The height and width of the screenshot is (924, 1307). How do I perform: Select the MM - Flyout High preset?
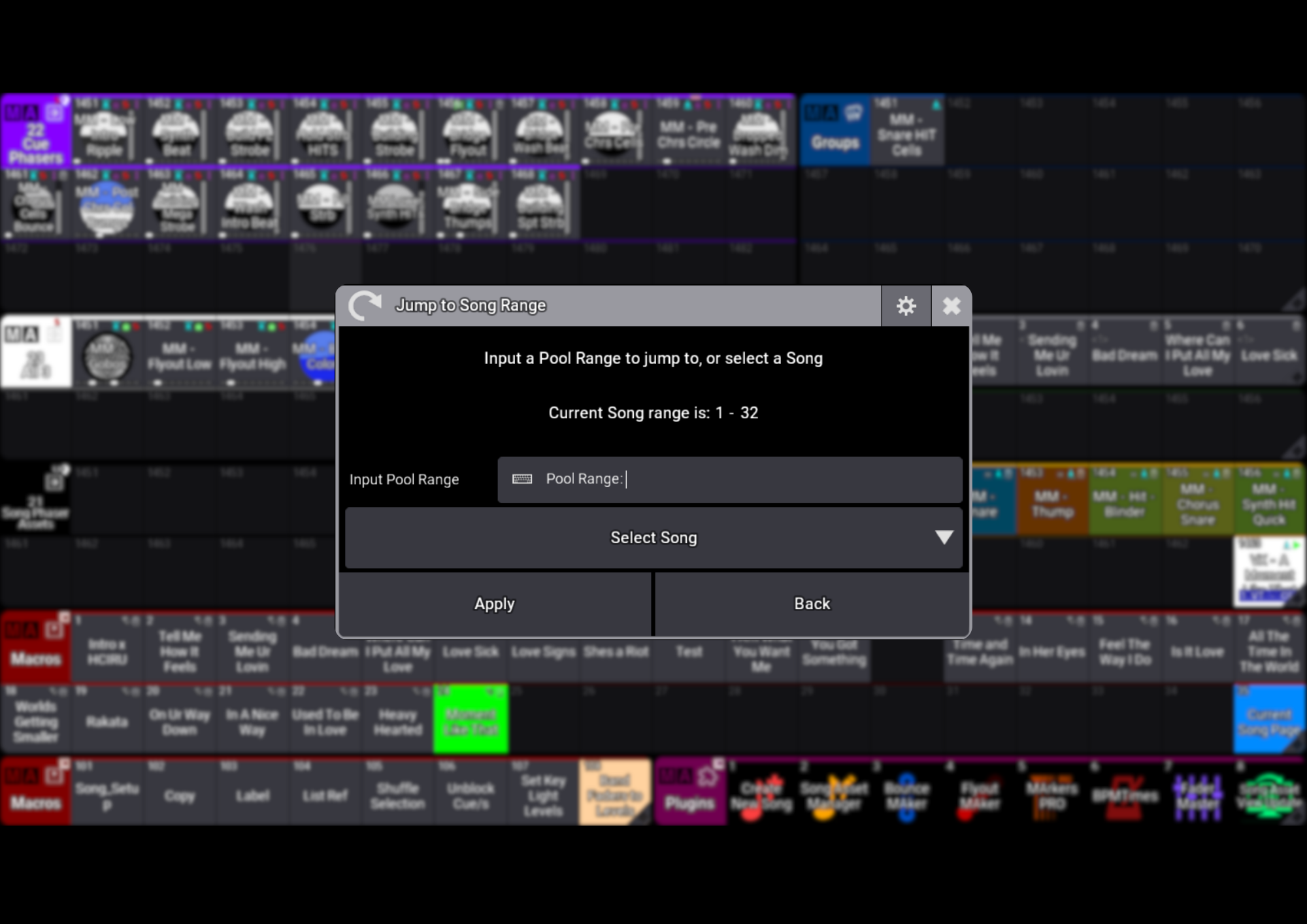pos(252,354)
